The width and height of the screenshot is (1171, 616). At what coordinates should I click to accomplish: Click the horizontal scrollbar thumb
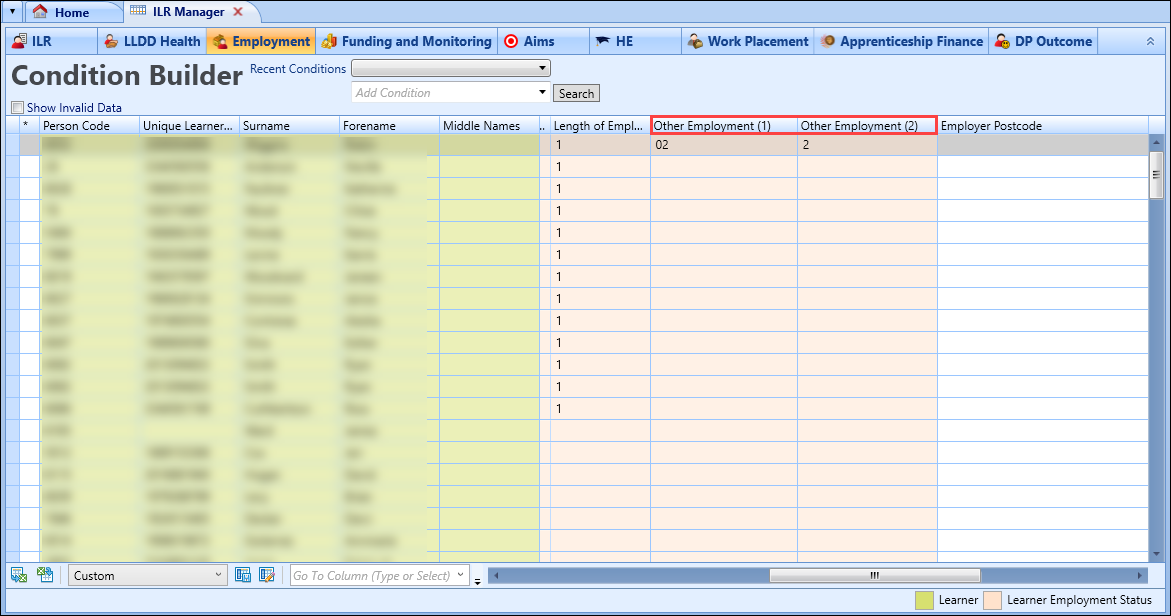875,576
